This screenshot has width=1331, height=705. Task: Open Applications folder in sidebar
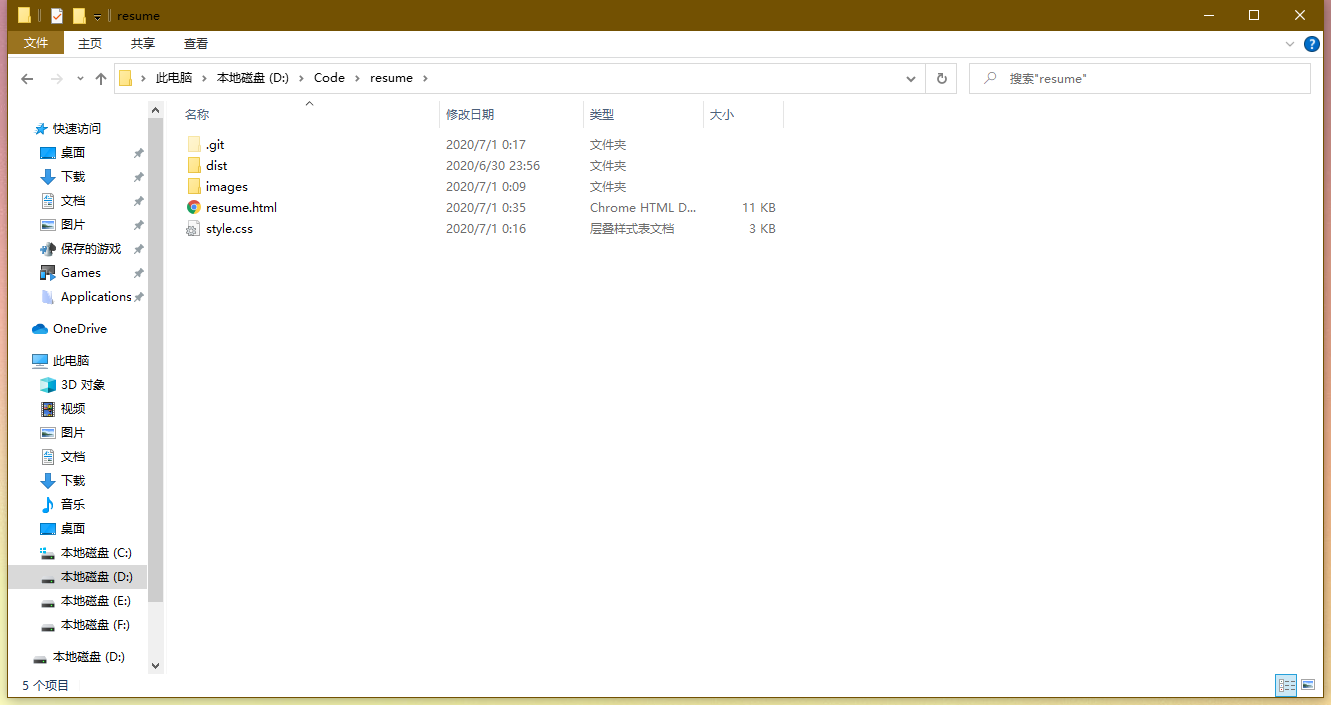tap(95, 297)
